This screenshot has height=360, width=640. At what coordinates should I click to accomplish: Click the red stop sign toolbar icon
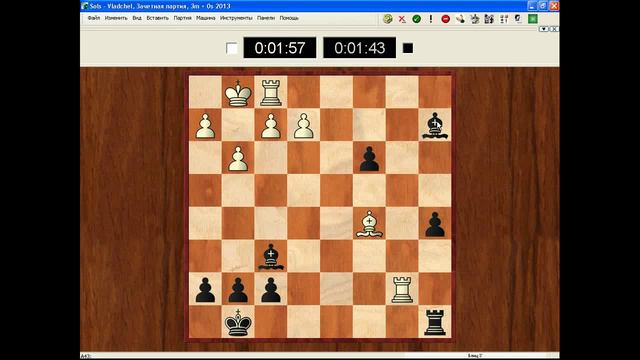[x=445, y=19]
